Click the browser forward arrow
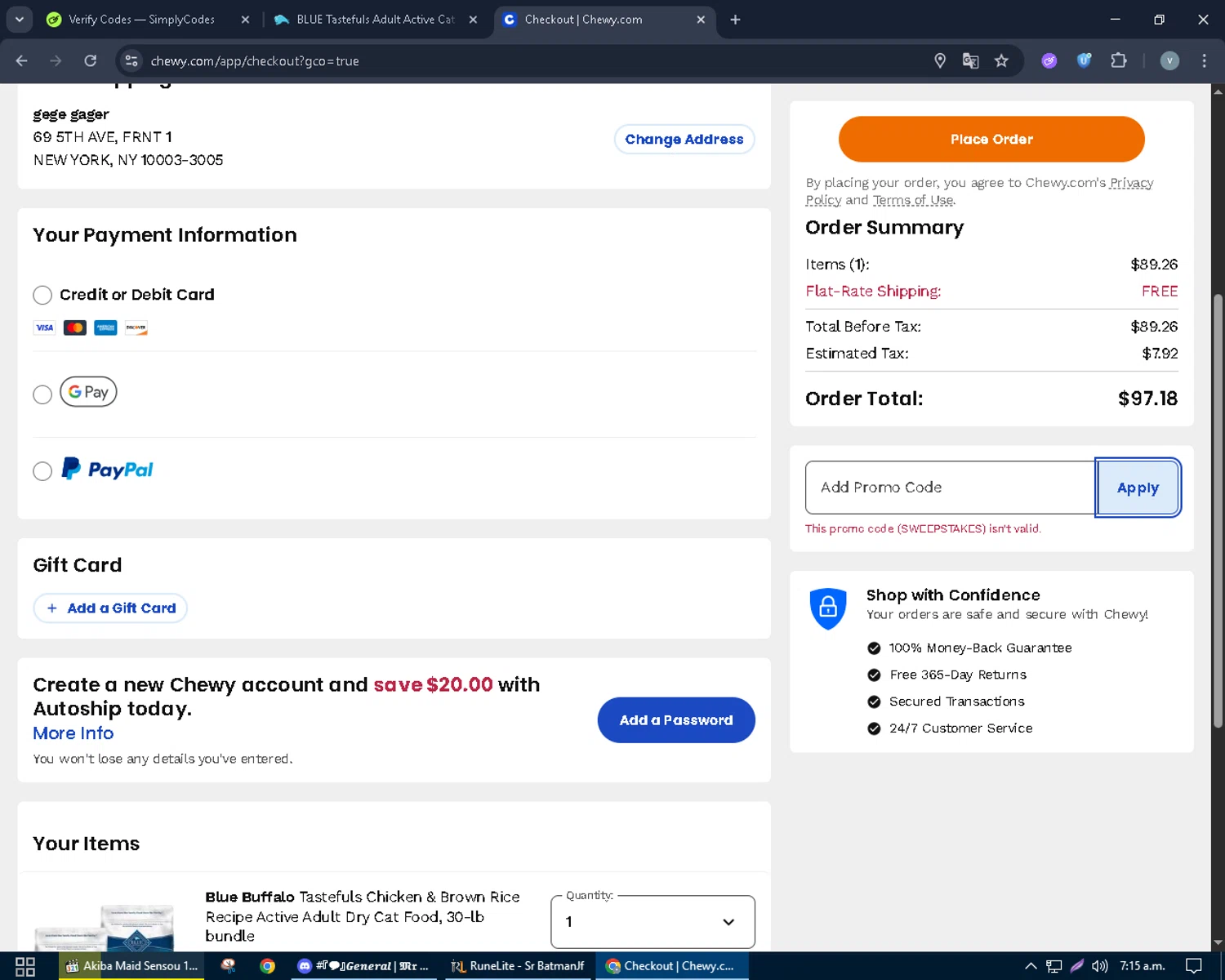Viewport: 1225px width, 980px height. click(x=56, y=60)
